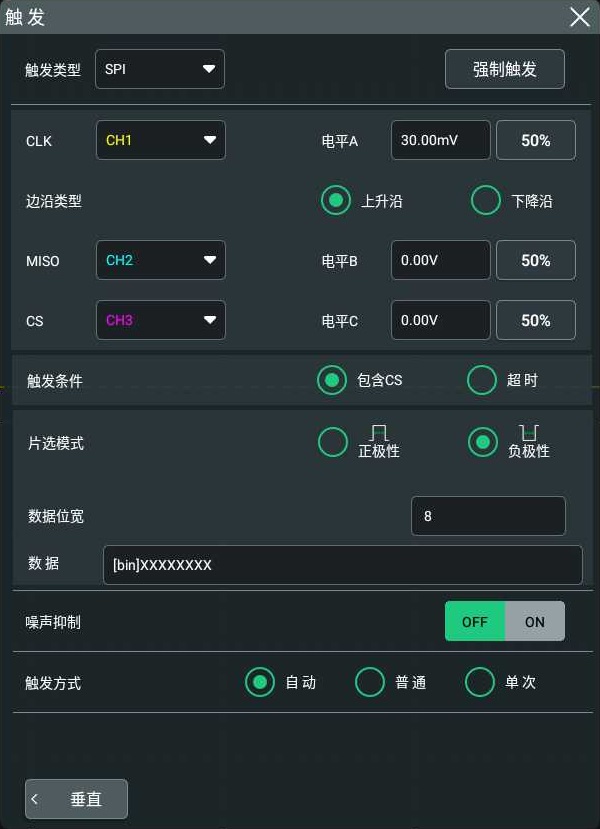The width and height of the screenshot is (600, 829).
Task: Set 电平A to 50% button
Action: (536, 140)
